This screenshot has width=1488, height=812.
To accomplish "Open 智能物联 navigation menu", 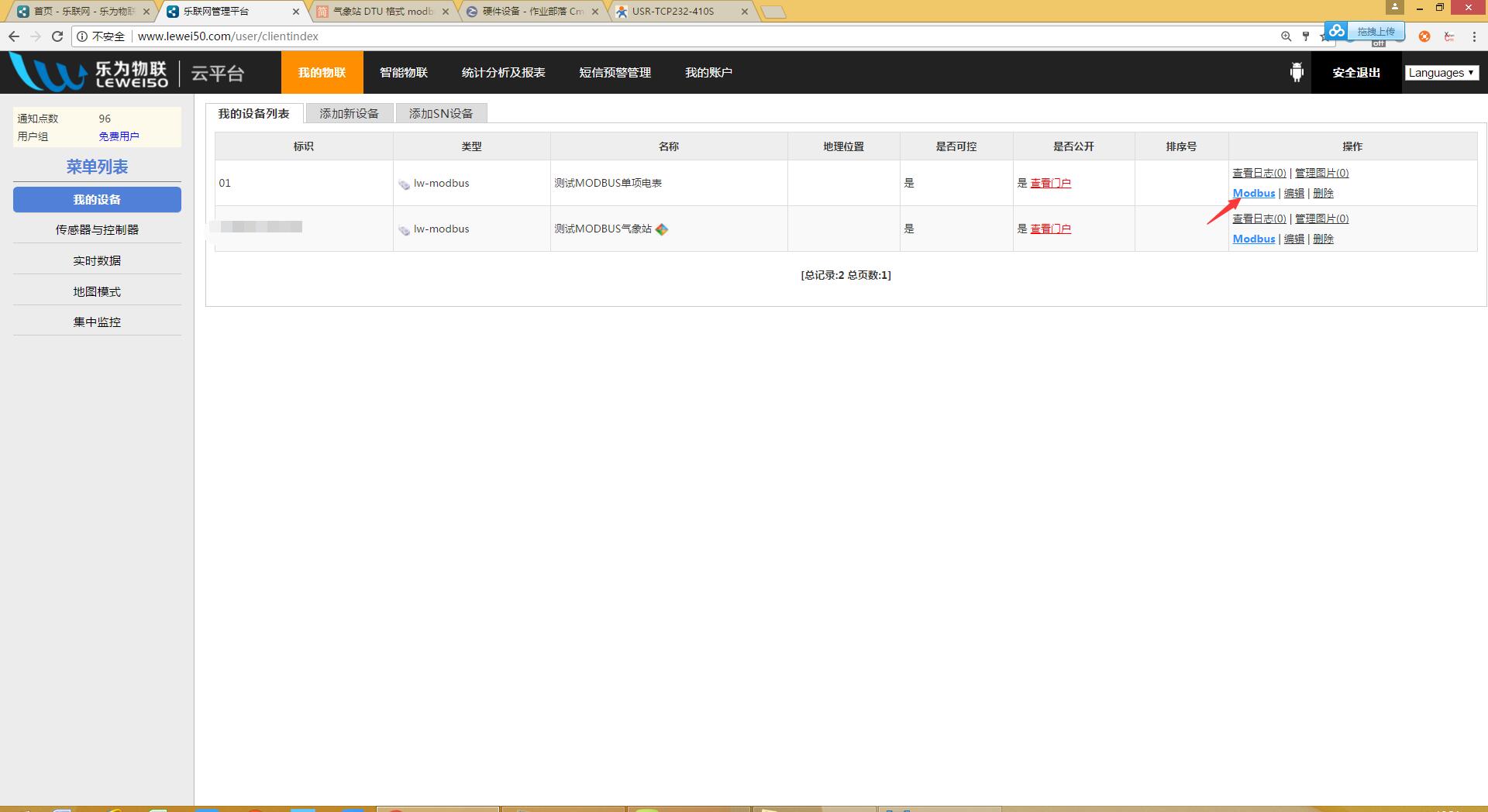I will (404, 72).
